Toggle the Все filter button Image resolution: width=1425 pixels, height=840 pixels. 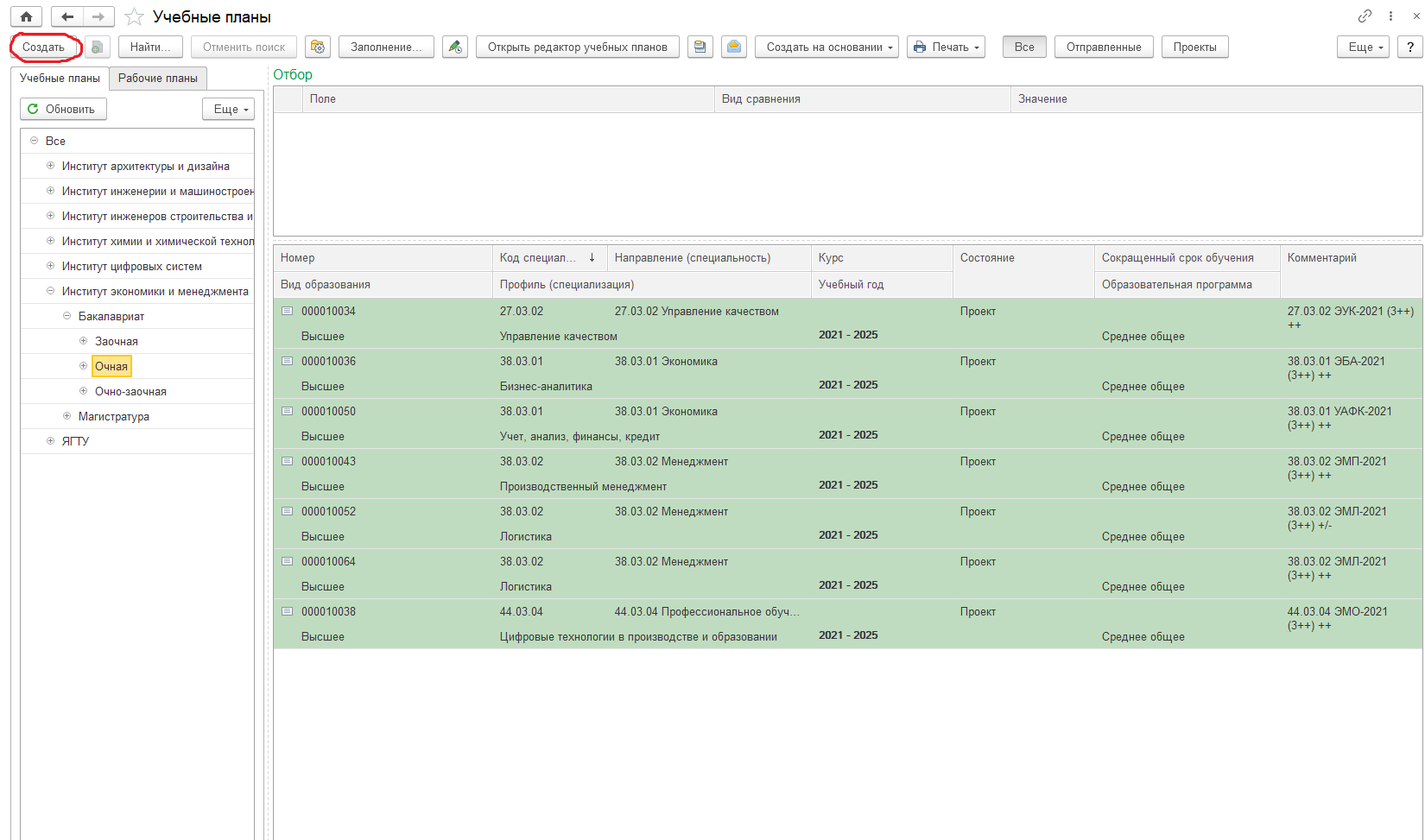click(1024, 47)
